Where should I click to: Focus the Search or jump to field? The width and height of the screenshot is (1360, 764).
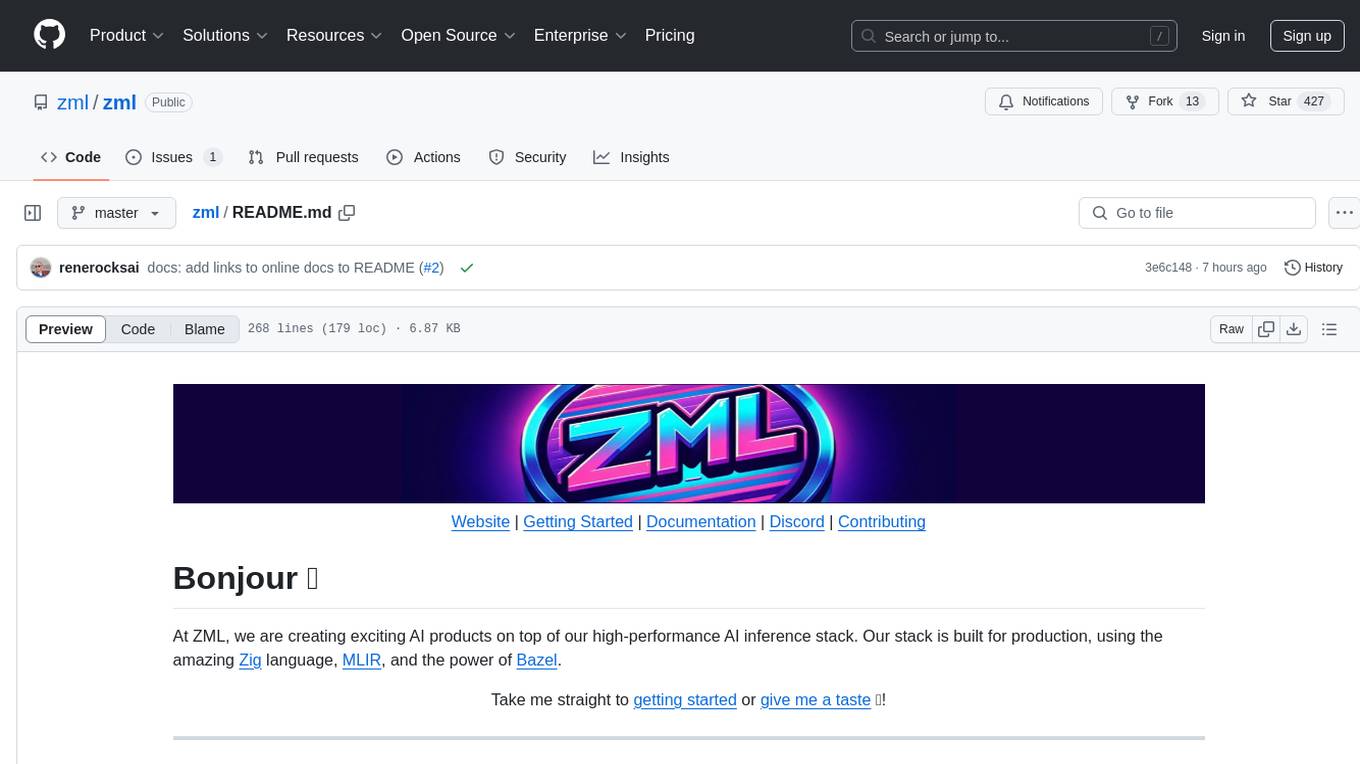click(x=1016, y=36)
